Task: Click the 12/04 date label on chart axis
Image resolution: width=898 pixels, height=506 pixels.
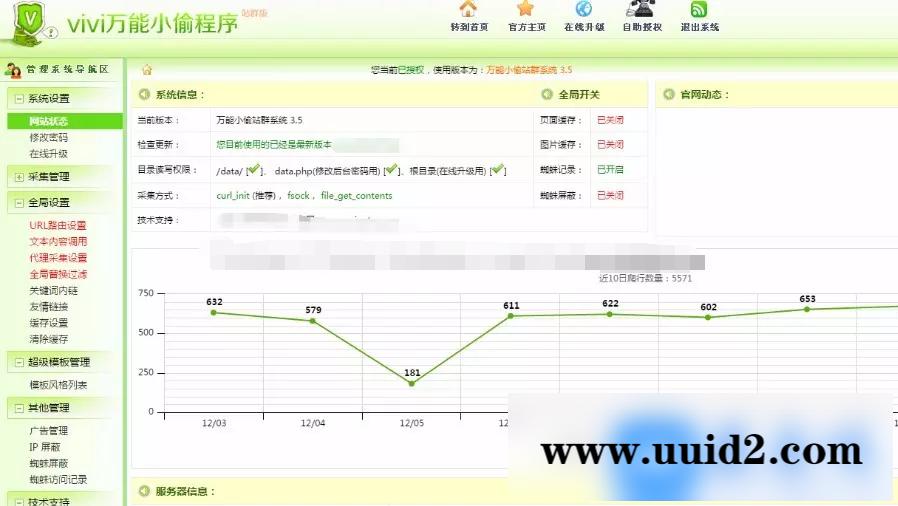Action: 313,423
